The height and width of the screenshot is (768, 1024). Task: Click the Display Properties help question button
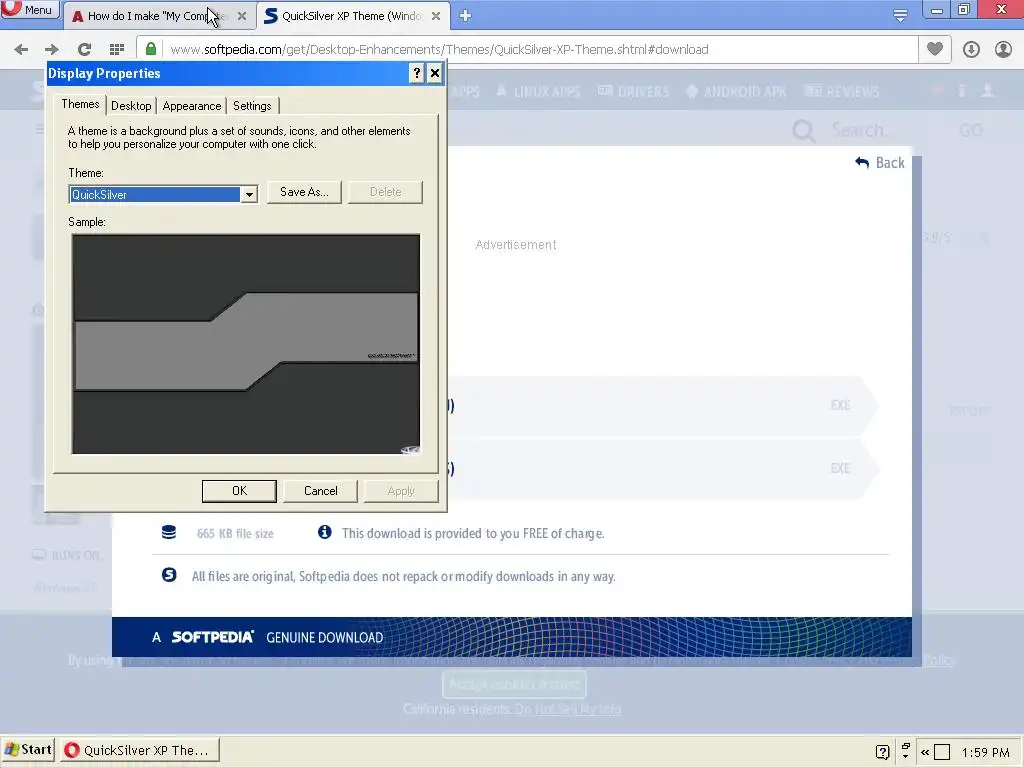[x=417, y=73]
